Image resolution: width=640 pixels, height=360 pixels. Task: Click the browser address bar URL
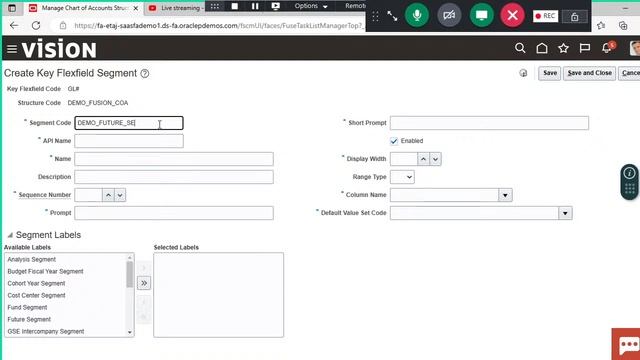[x=219, y=25]
